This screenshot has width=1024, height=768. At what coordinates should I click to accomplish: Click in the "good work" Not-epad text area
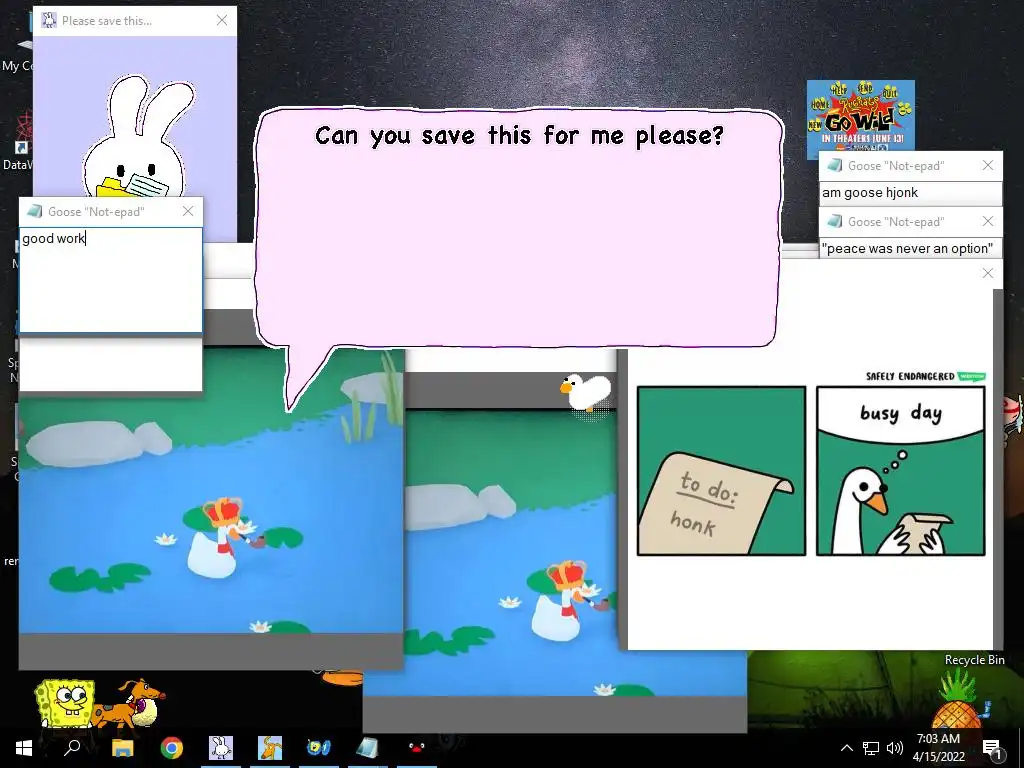pyautogui.click(x=111, y=280)
